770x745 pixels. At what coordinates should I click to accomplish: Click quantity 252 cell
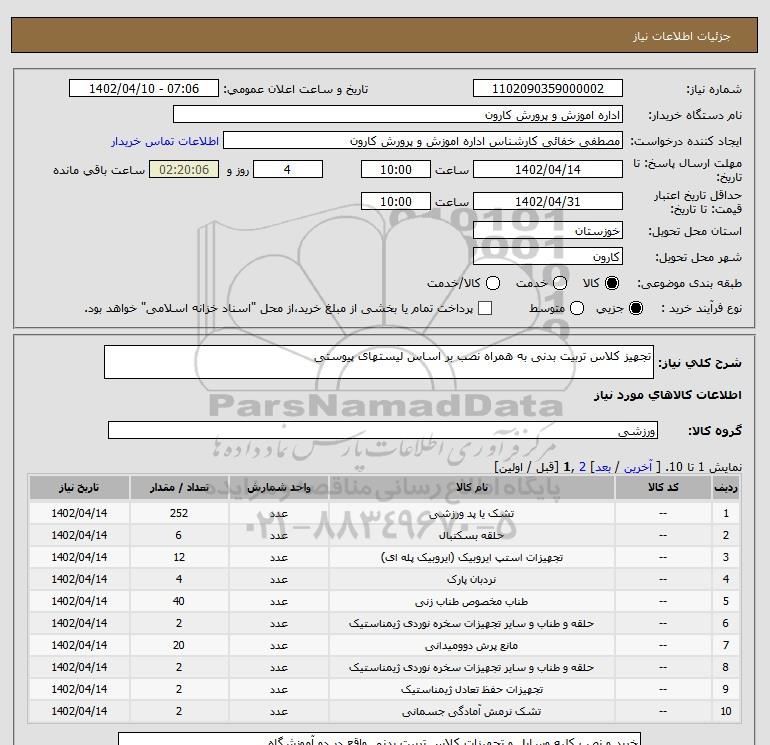click(179, 513)
